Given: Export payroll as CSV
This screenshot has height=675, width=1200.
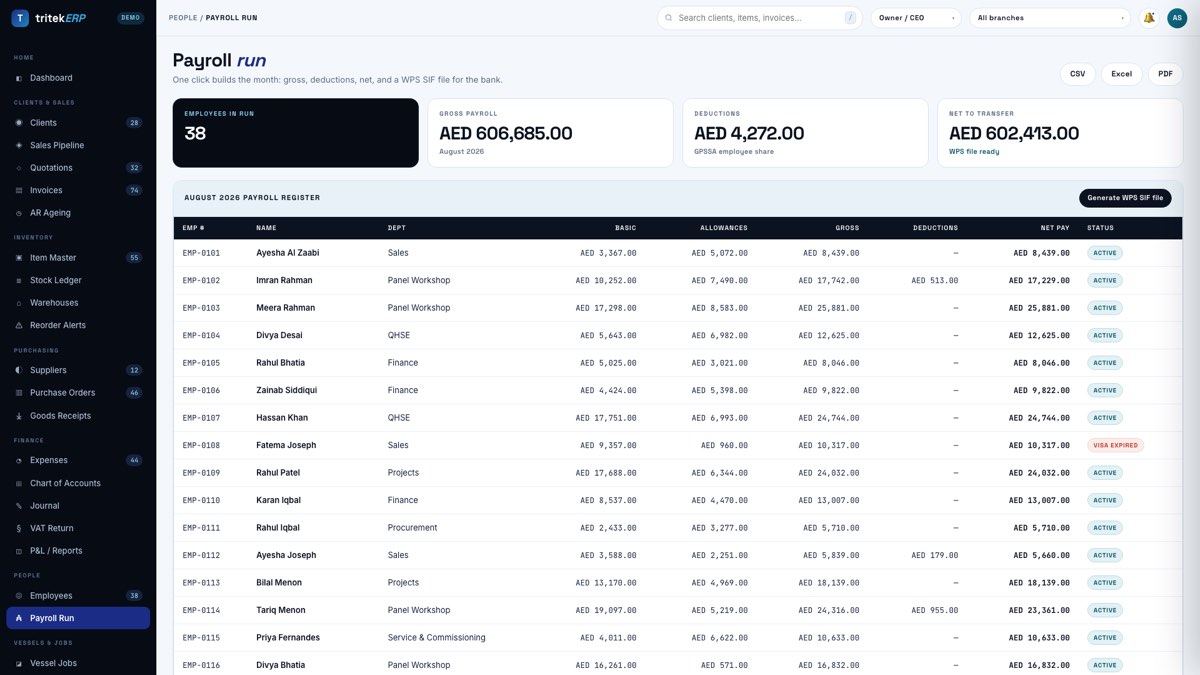Looking at the screenshot, I should (1077, 74).
